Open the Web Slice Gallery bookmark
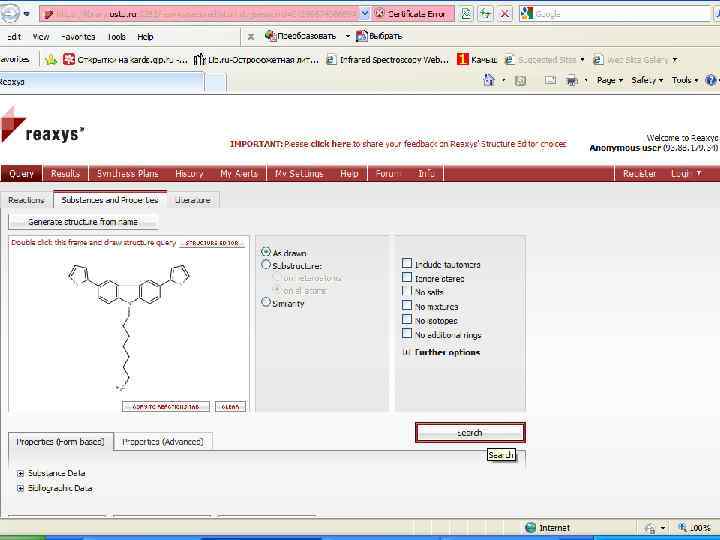This screenshot has width=720, height=540. click(635, 60)
